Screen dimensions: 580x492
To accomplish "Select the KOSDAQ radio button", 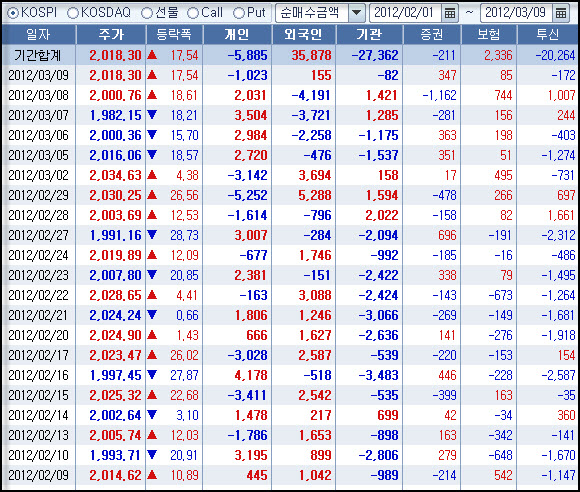I will click(72, 13).
